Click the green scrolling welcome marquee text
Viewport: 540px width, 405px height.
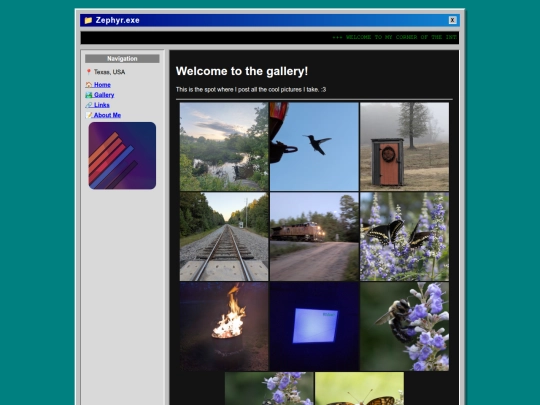395,37
